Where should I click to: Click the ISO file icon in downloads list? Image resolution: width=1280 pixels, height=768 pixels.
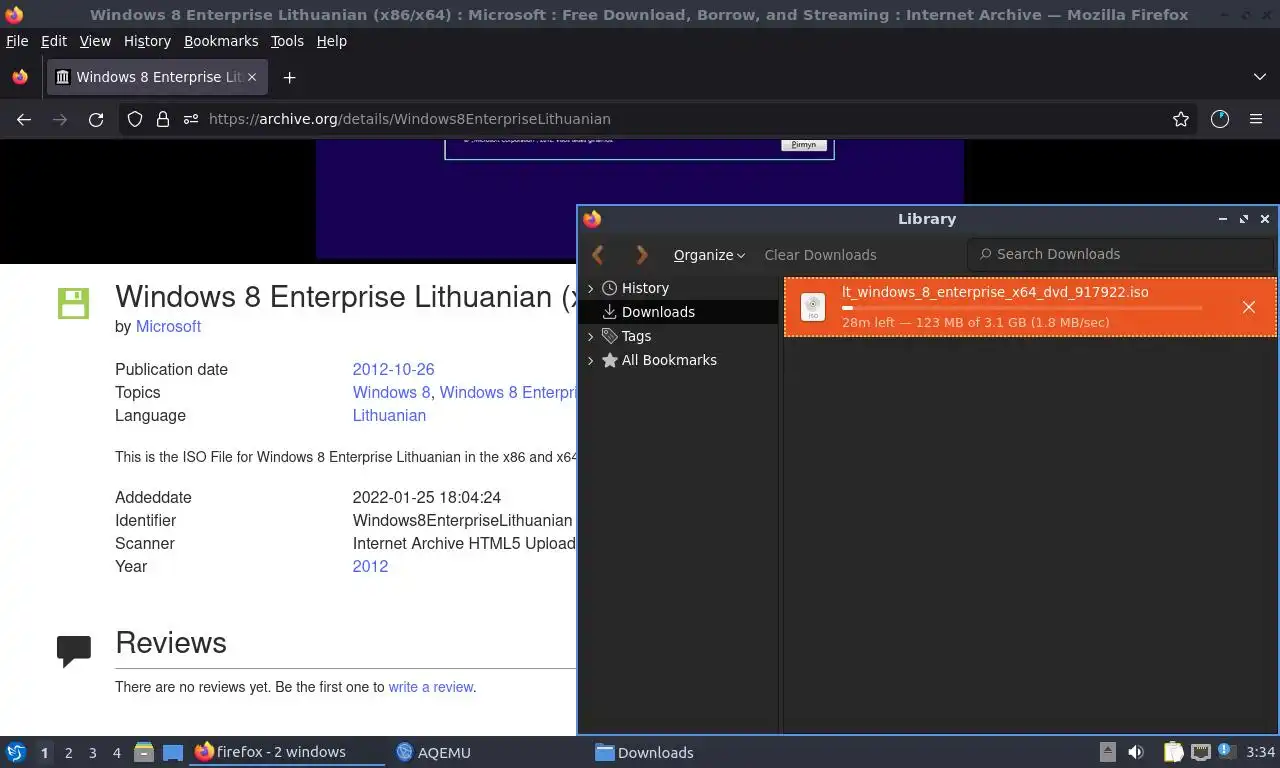point(813,307)
